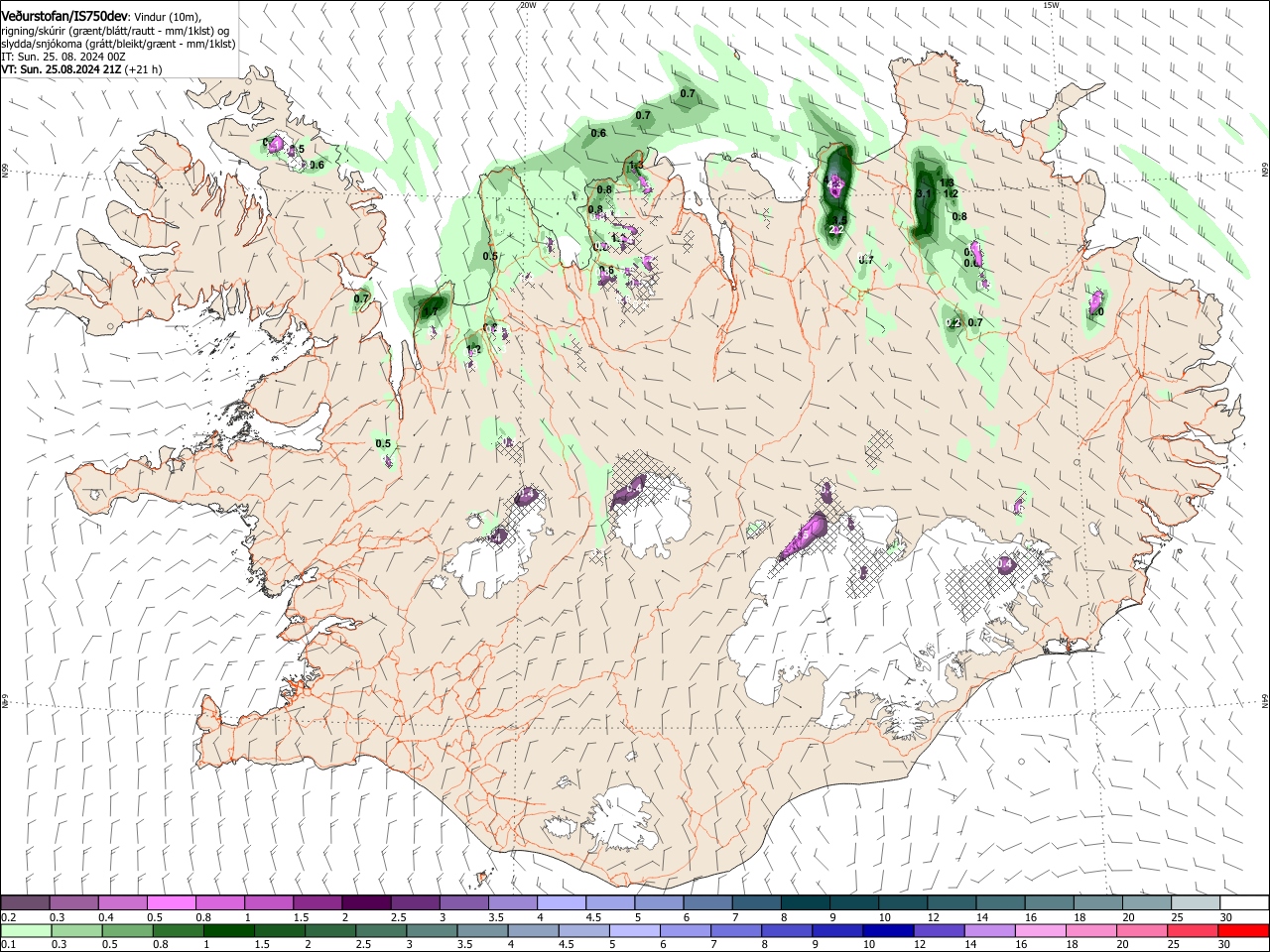The image size is (1270, 952).
Task: Click the magenta 1 swatch in the snow legend row
Action: (x=268, y=903)
